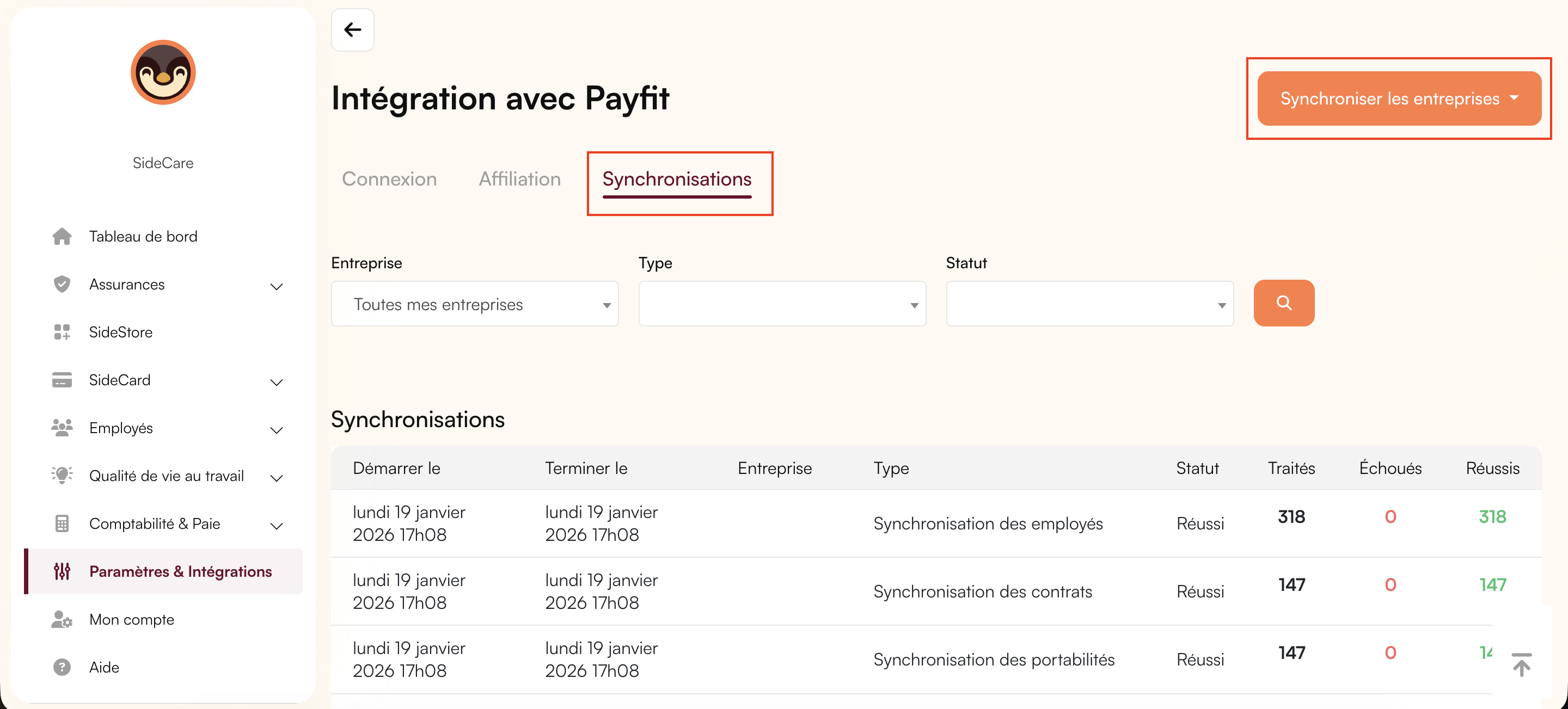Click the SideCare company name

point(163,163)
